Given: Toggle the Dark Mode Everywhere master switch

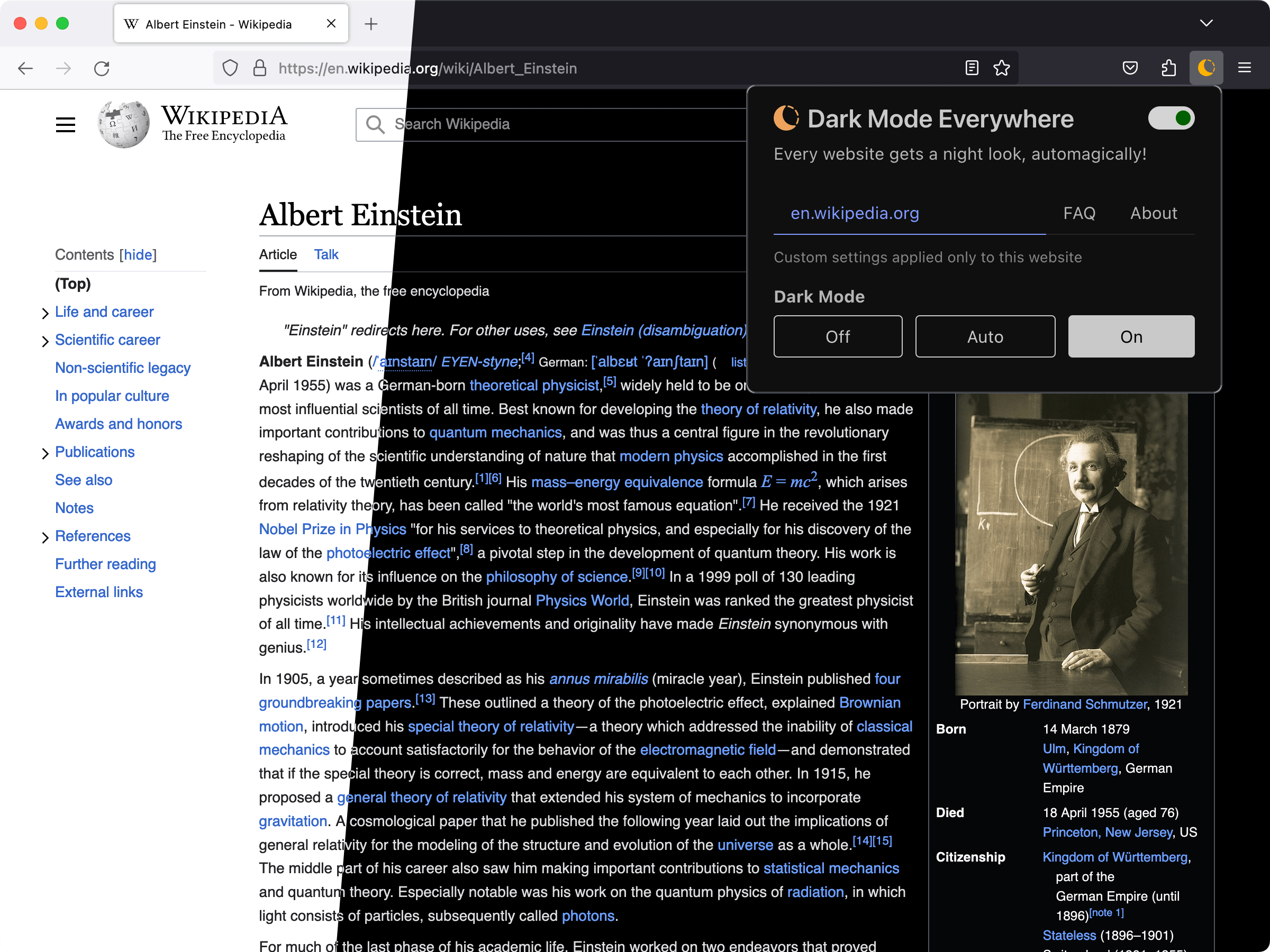Looking at the screenshot, I should 1171,118.
